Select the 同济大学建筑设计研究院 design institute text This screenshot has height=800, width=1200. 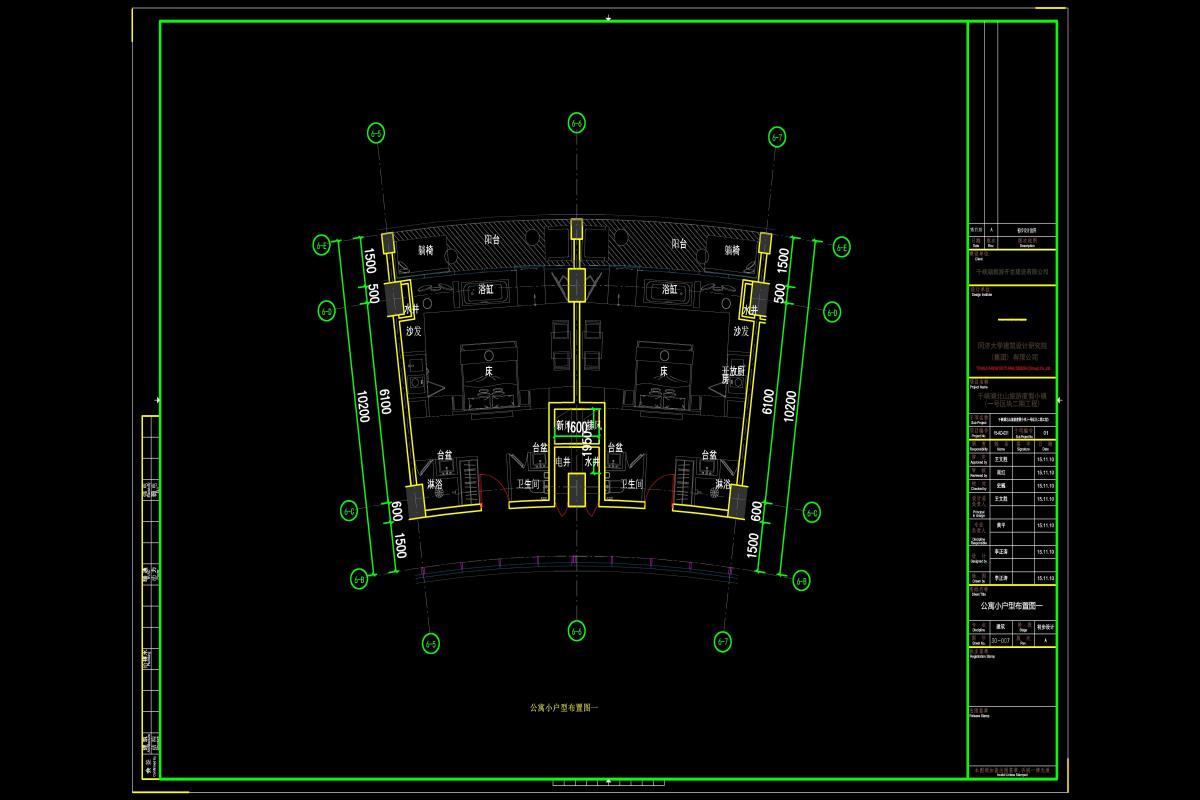point(1011,345)
